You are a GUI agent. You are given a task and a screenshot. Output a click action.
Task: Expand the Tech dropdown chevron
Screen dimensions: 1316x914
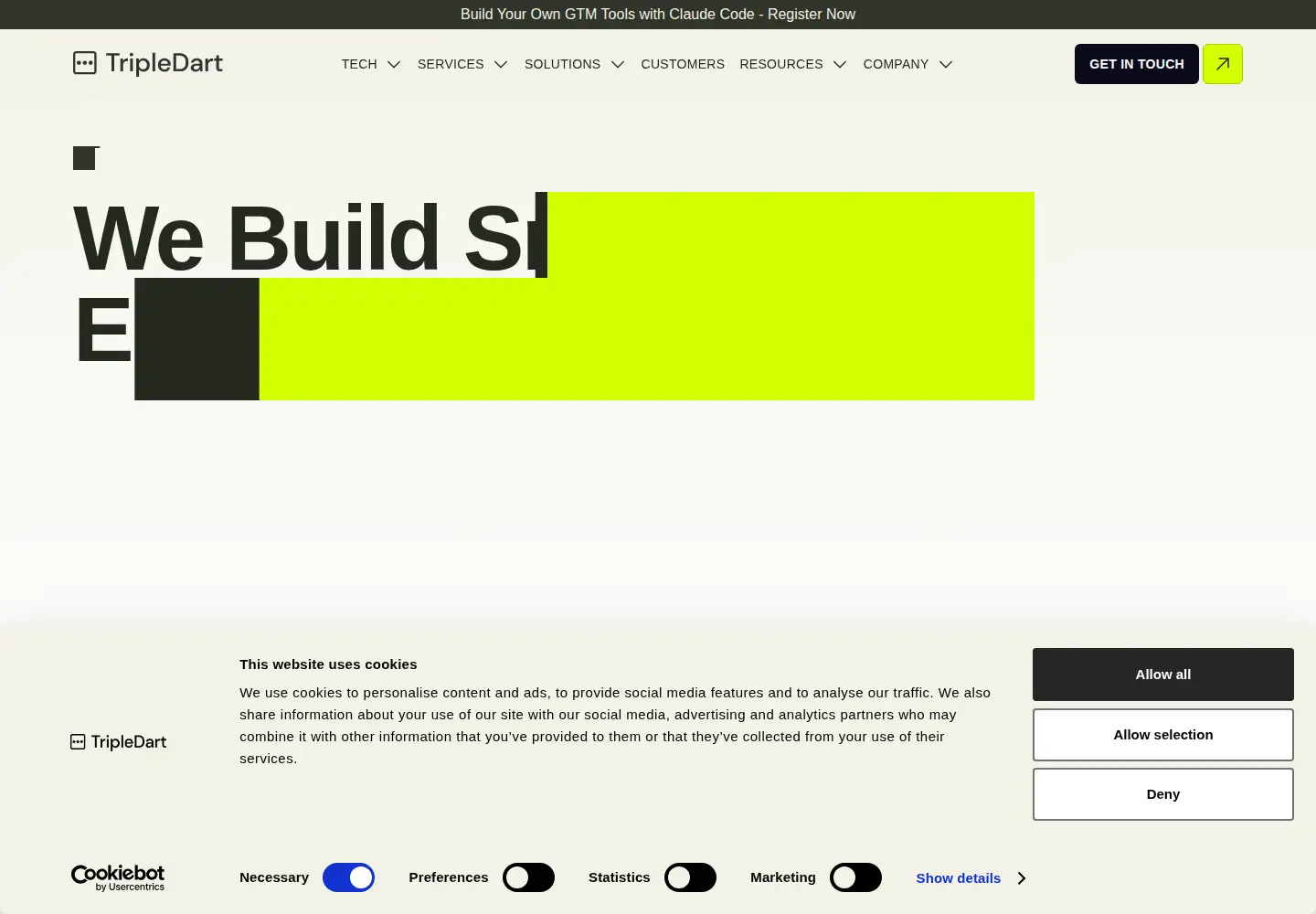point(394,64)
